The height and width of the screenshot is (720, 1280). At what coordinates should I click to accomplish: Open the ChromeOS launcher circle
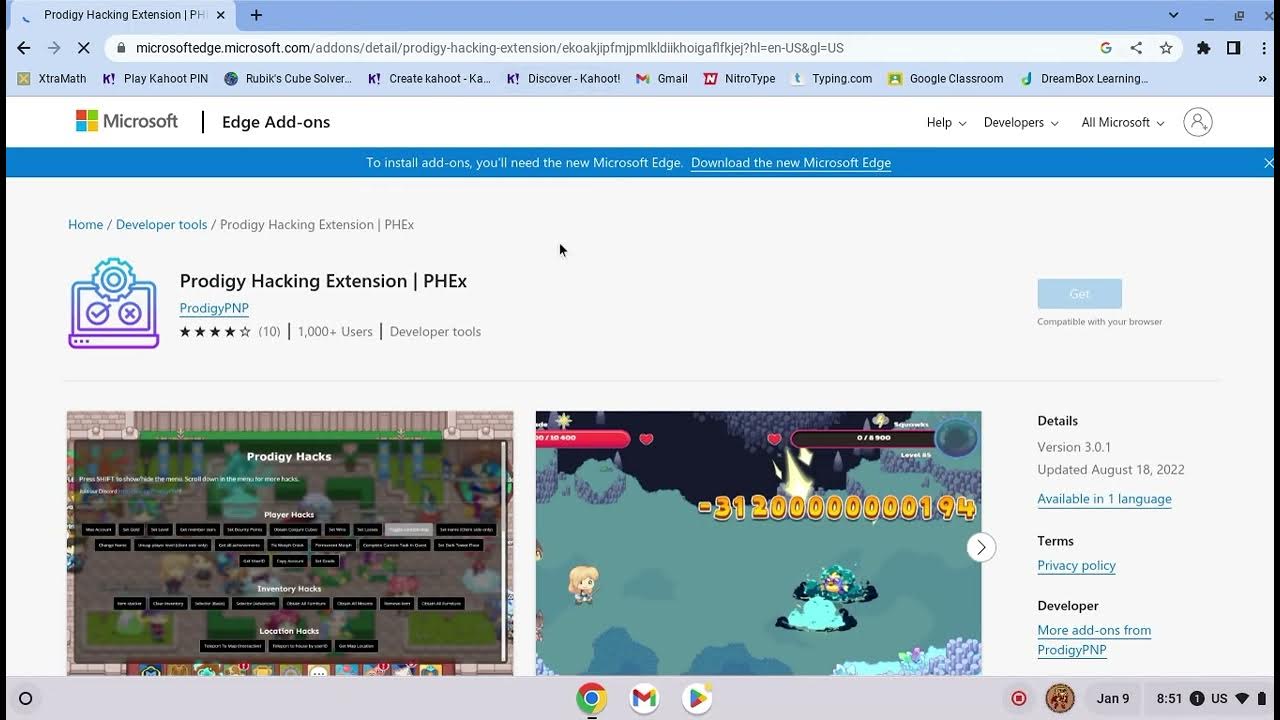(x=26, y=699)
